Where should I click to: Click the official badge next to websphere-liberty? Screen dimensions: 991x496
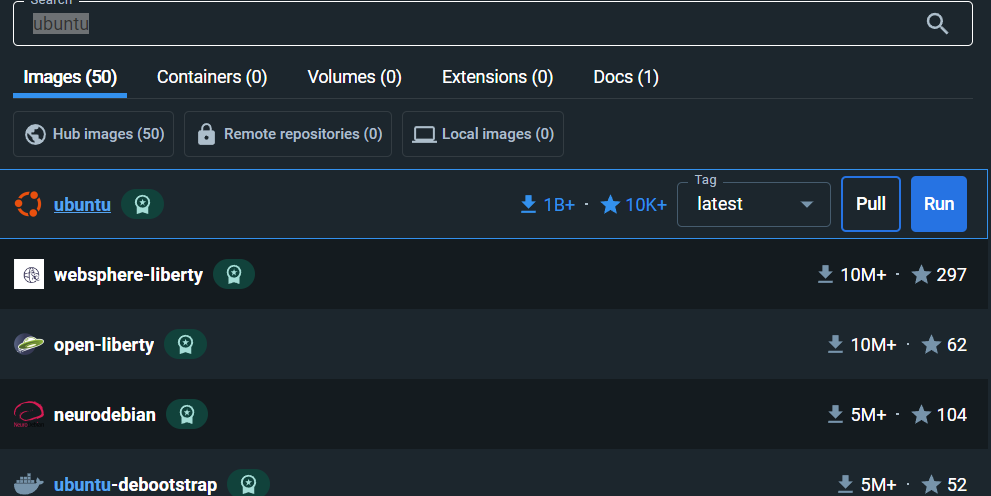(x=234, y=274)
